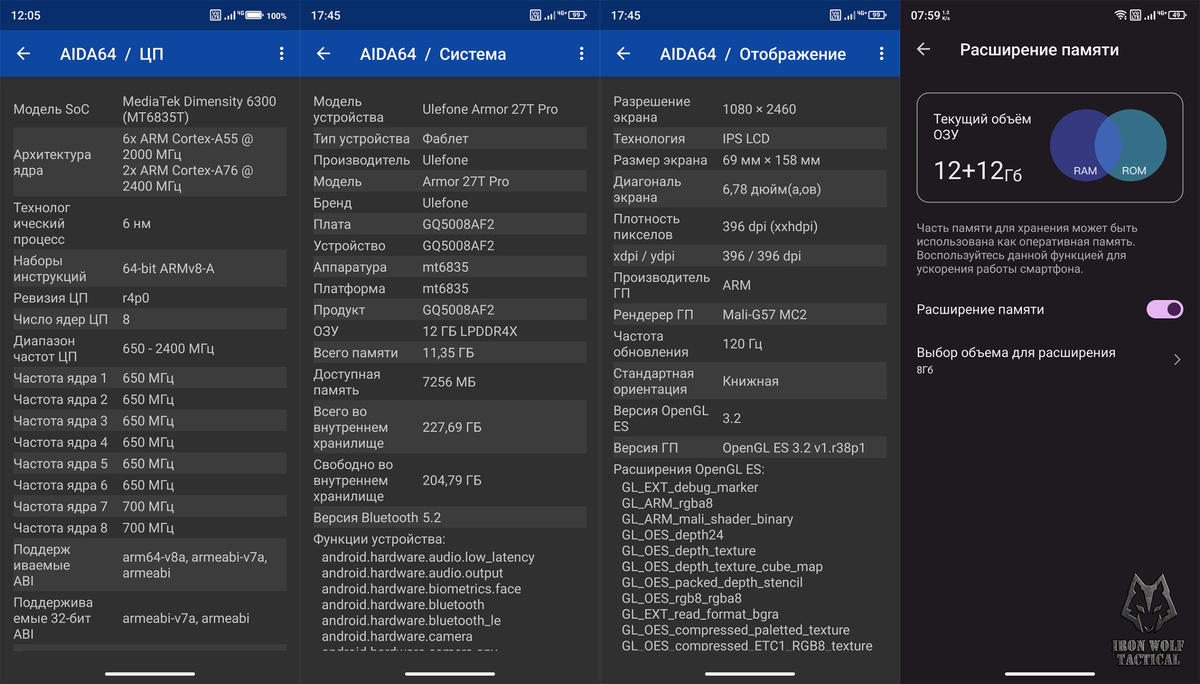Select the 11,35 ГБ total memory value

448,353
